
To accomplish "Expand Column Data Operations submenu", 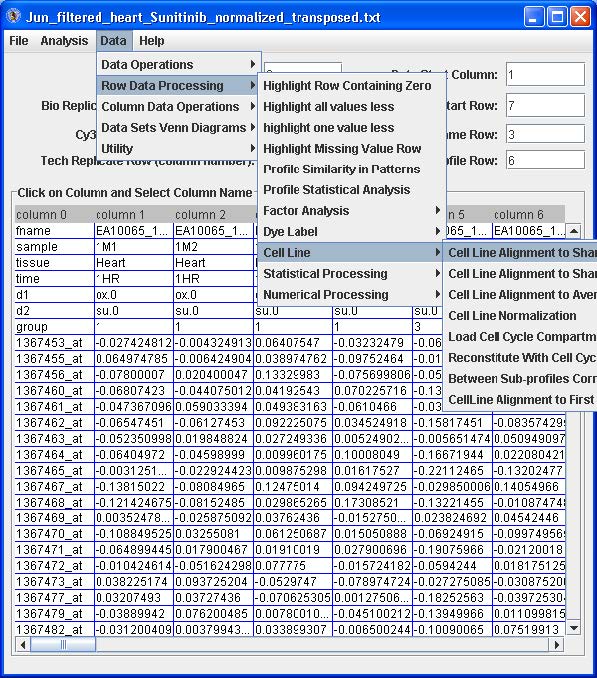I will click(179, 106).
